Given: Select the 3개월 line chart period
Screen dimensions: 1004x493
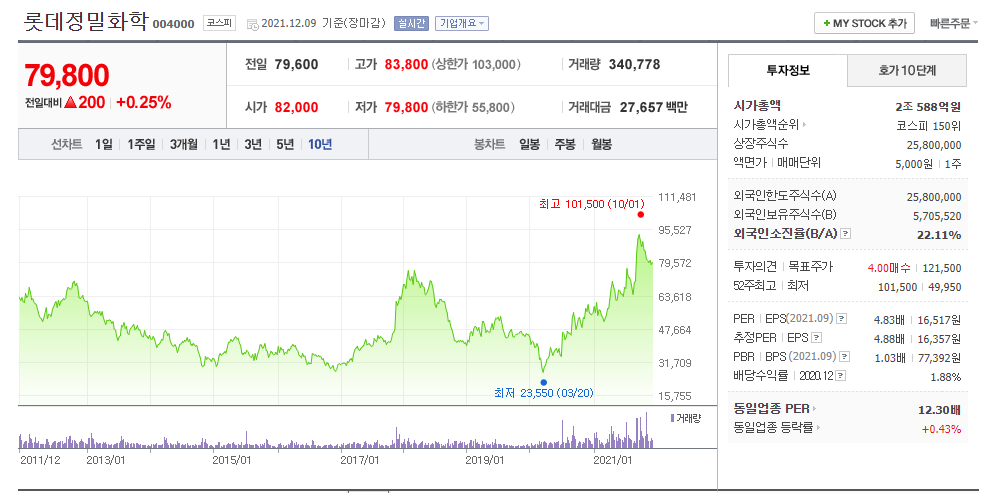Looking at the screenshot, I should tap(184, 144).
